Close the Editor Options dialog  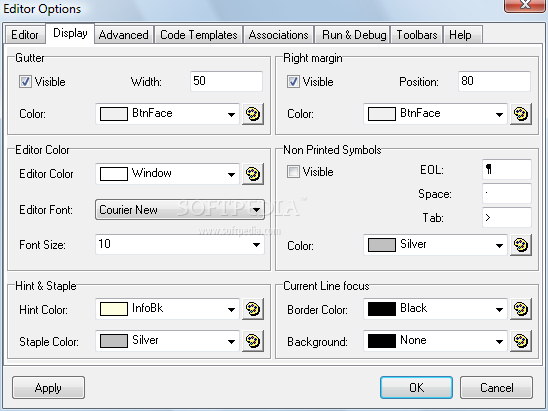(x=525, y=5)
